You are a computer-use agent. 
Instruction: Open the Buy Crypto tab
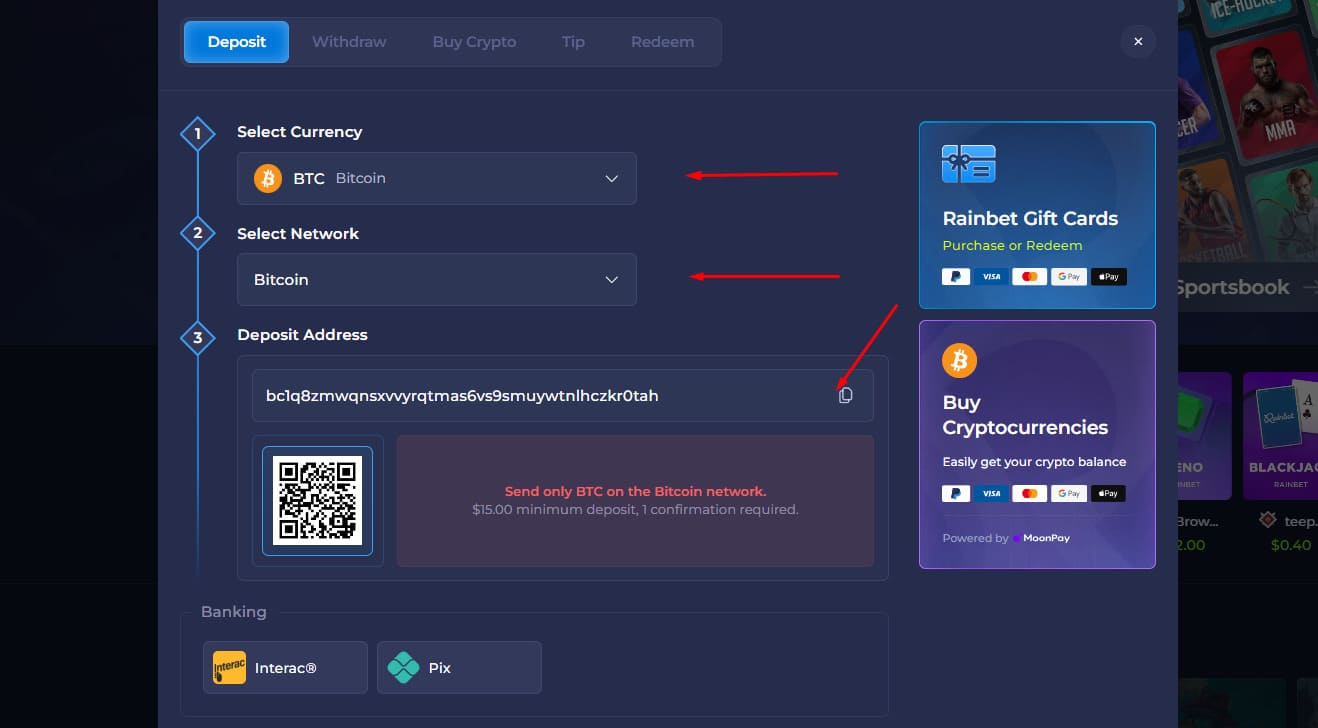[474, 42]
